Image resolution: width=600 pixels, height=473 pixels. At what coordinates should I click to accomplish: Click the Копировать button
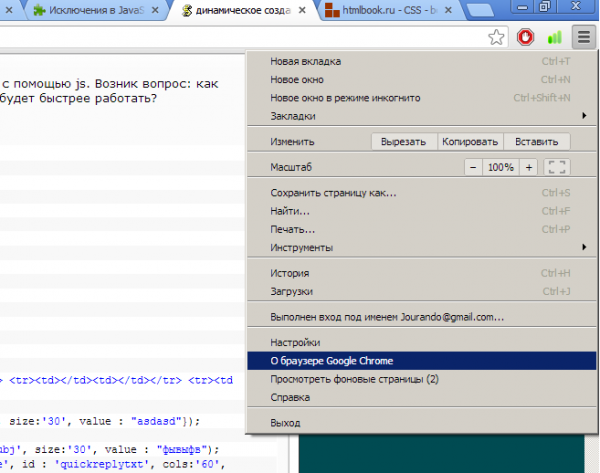[470, 142]
